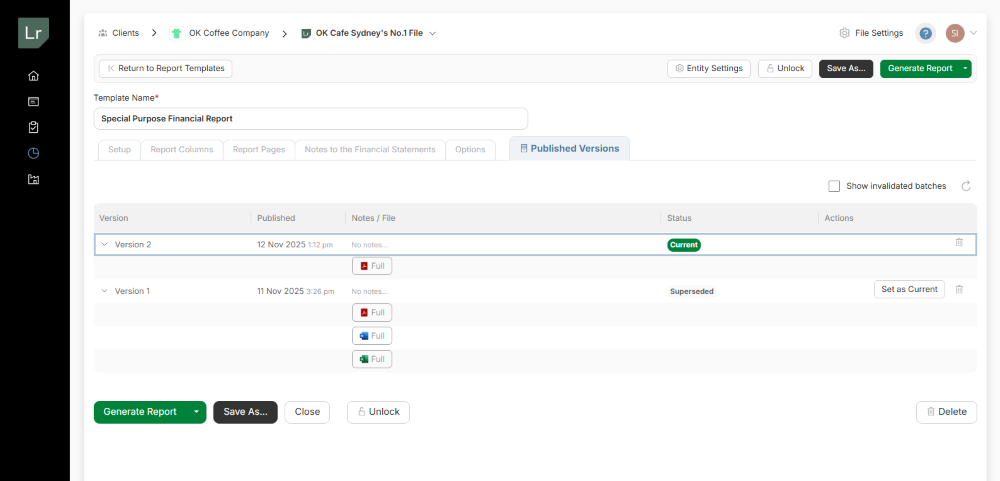This screenshot has height=481, width=1000.
Task: Click Return to Report Templates button
Action: (166, 68)
